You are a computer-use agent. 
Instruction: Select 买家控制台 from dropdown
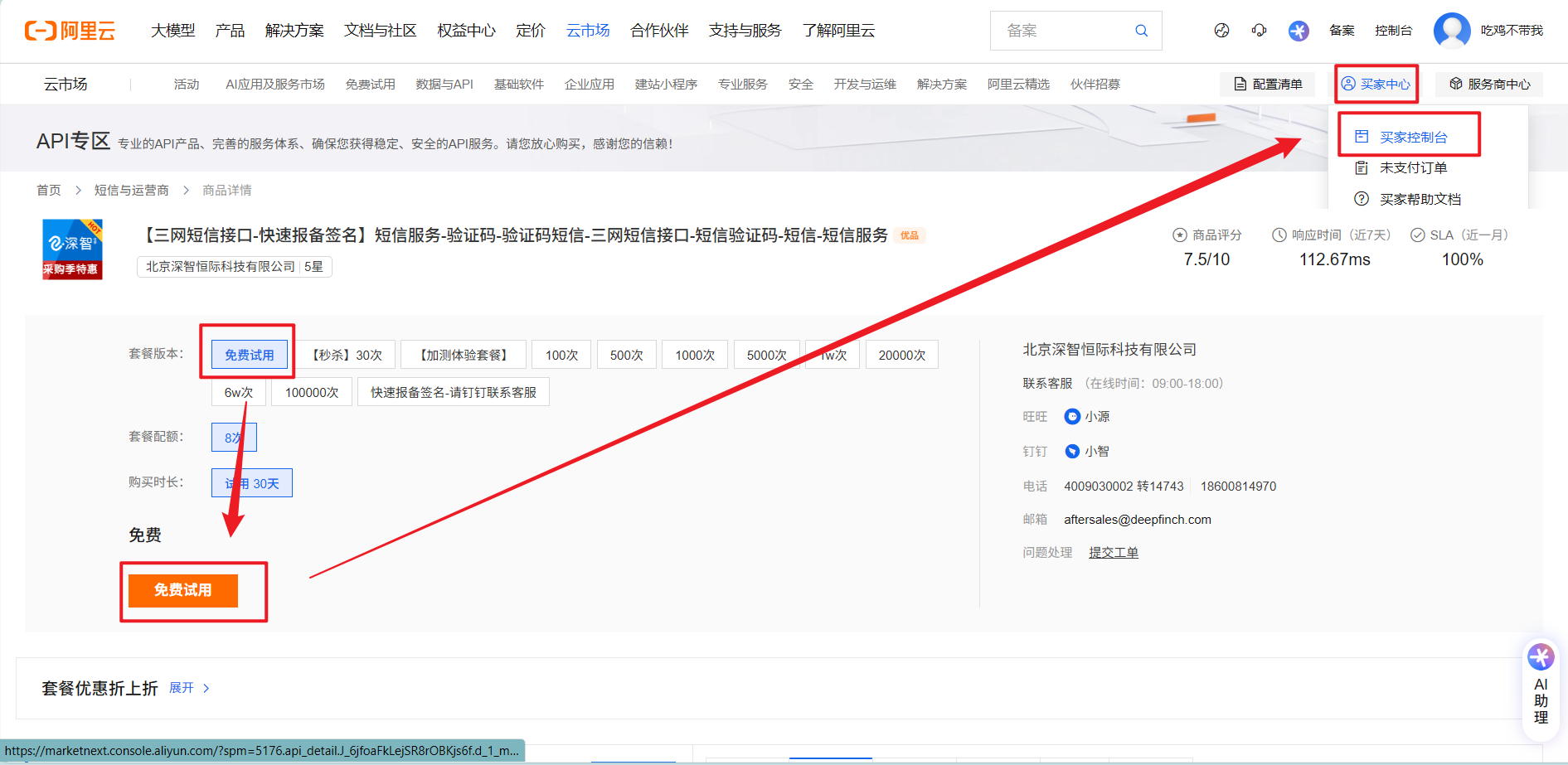1401,137
